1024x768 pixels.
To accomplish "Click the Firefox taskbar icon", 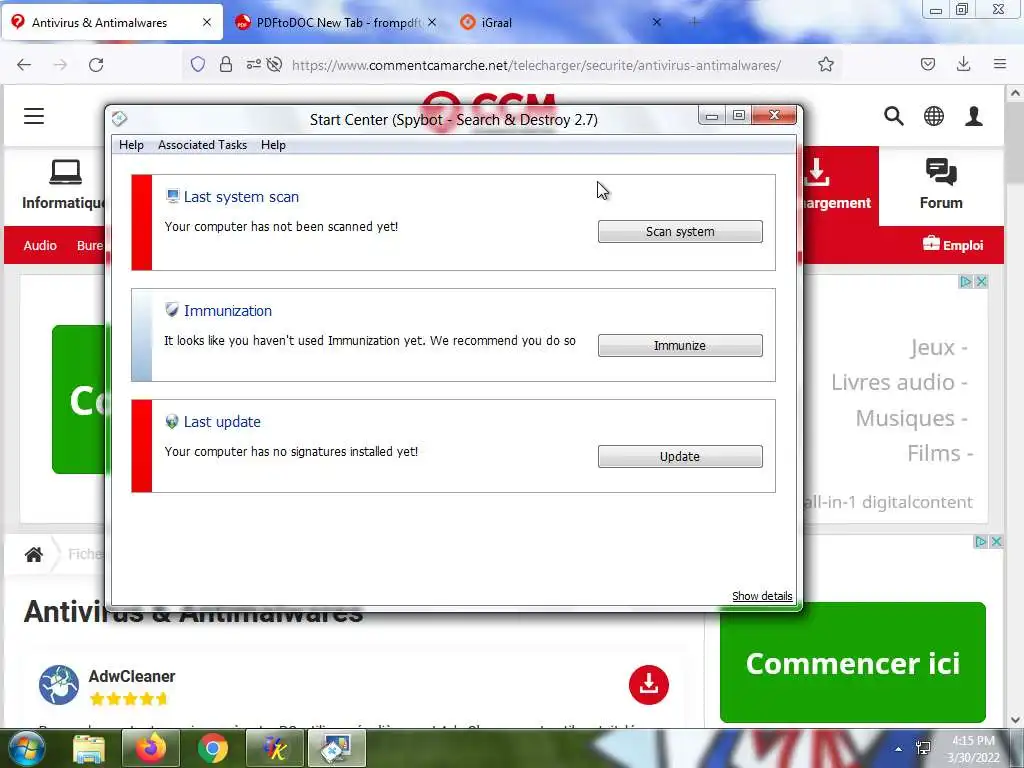I will pos(151,748).
